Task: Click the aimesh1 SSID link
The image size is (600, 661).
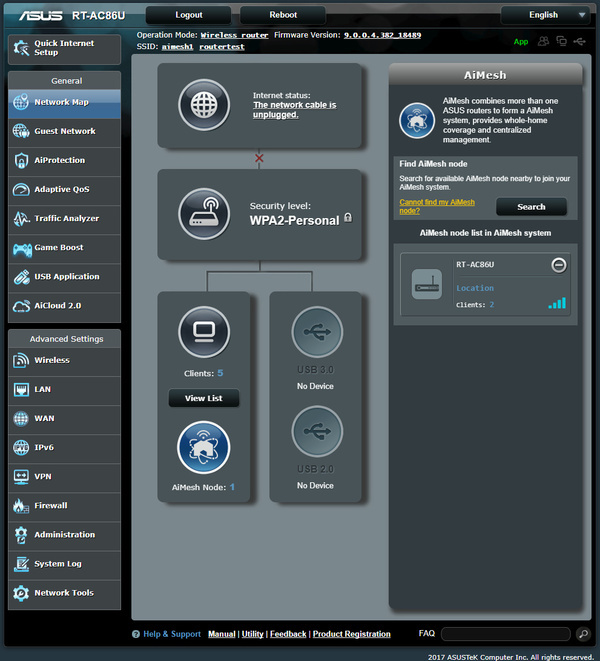Action: click(178, 47)
